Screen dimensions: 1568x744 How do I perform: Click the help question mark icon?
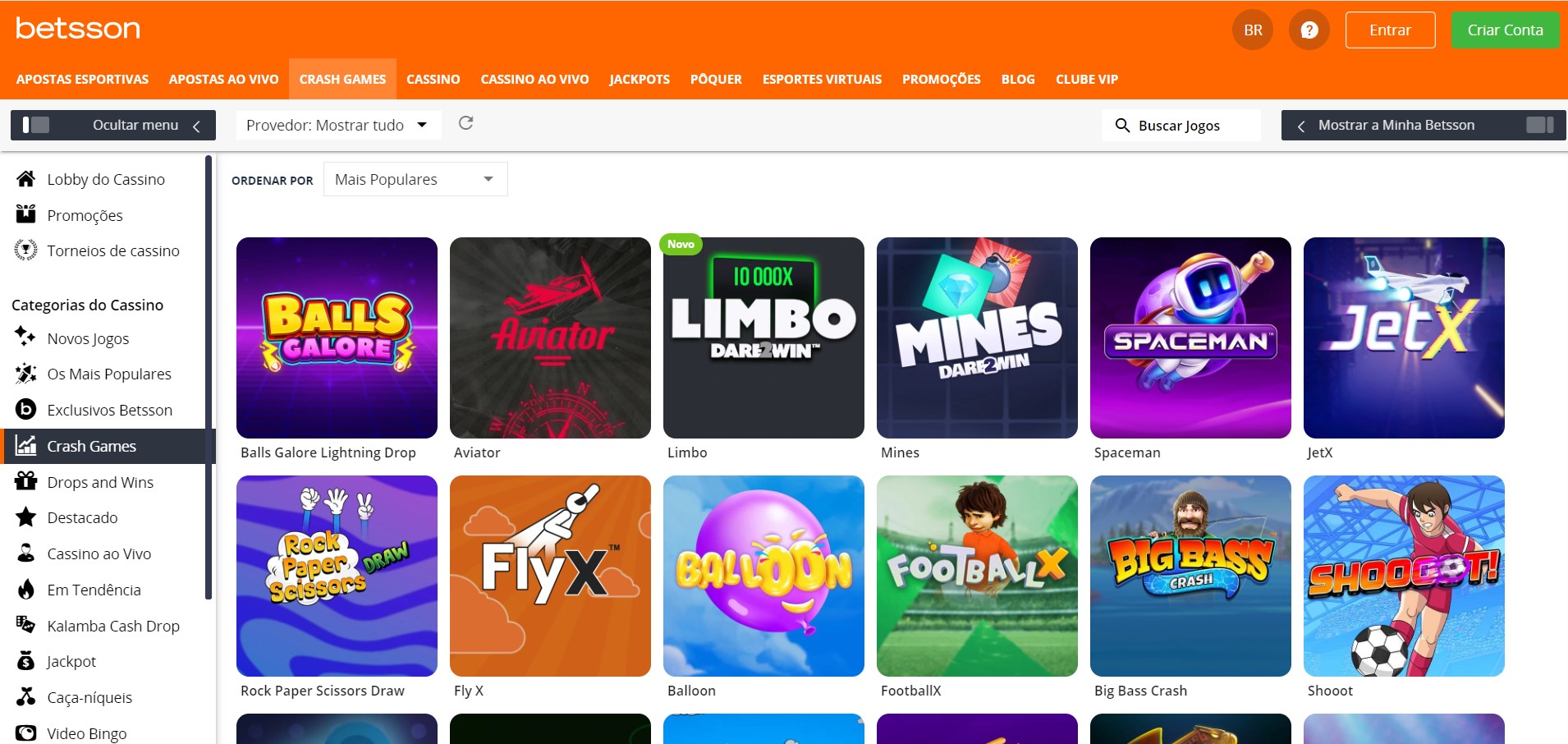click(x=1309, y=29)
